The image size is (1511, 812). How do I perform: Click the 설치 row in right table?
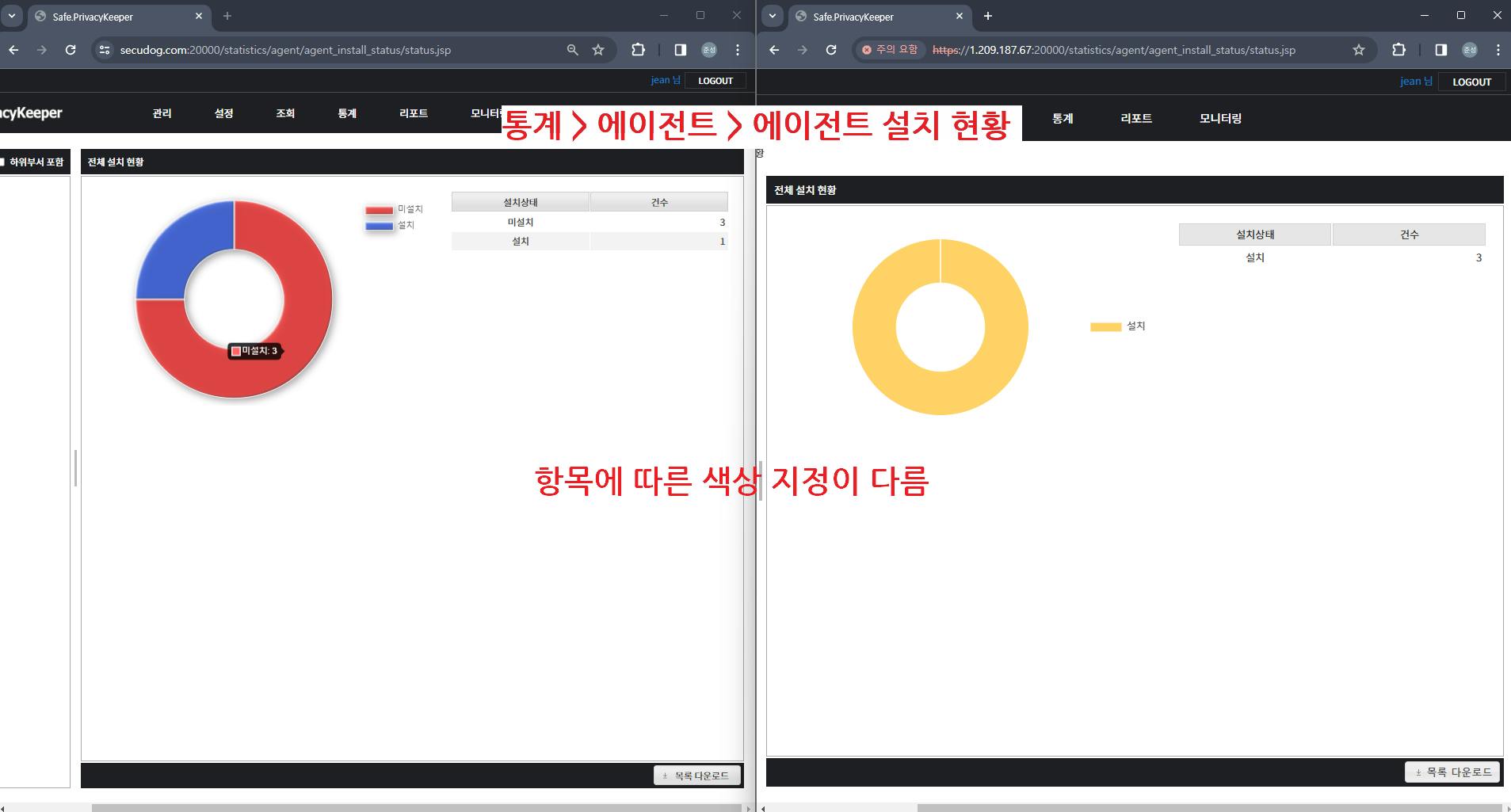pyautogui.click(x=1332, y=257)
